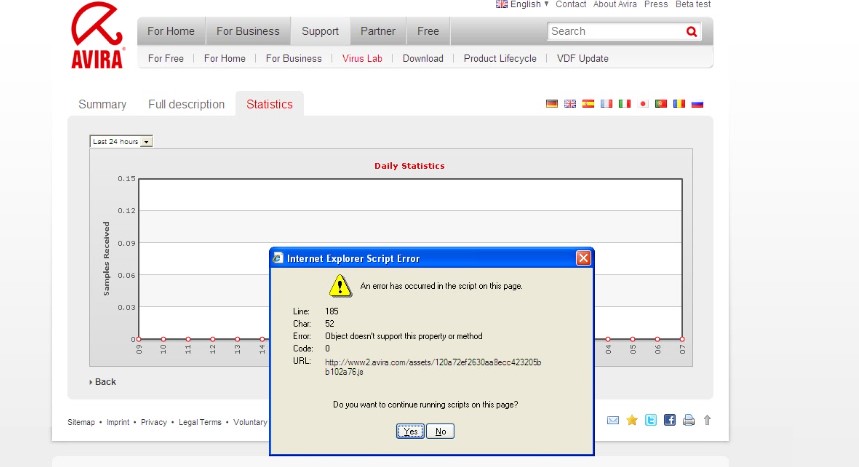Share page via email envelope icon
The width and height of the screenshot is (859, 467).
pyautogui.click(x=613, y=420)
